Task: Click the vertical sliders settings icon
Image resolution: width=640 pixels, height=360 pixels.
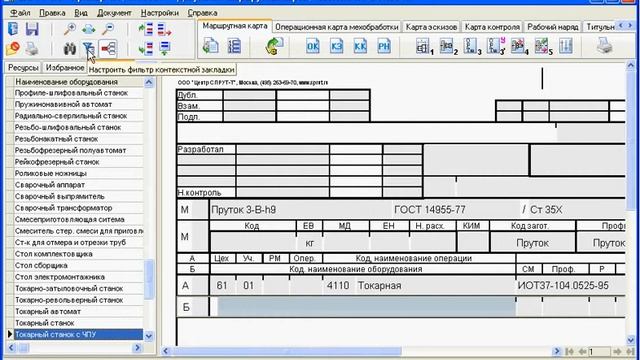Action: coord(566,46)
